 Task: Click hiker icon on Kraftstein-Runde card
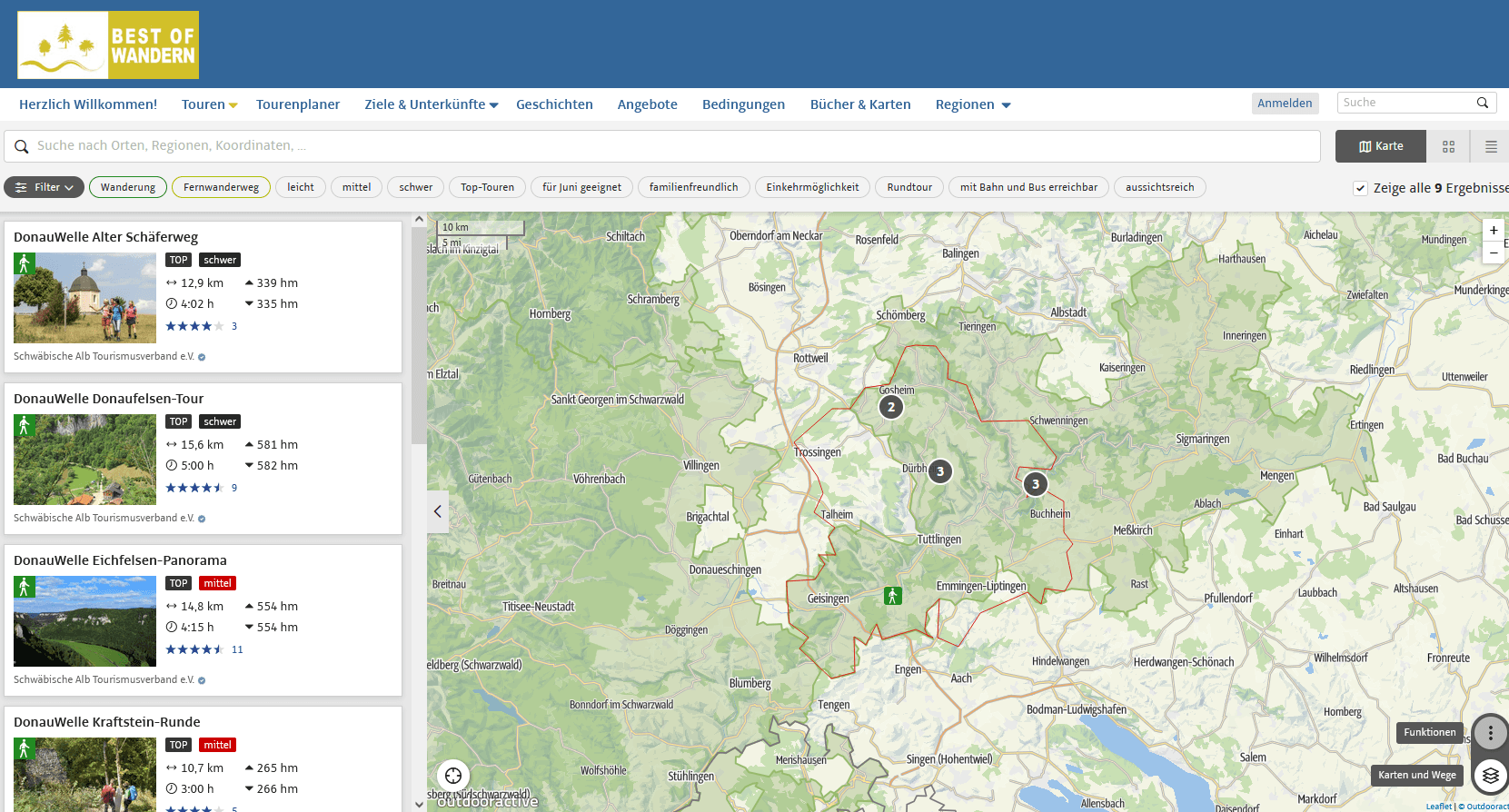point(25,748)
